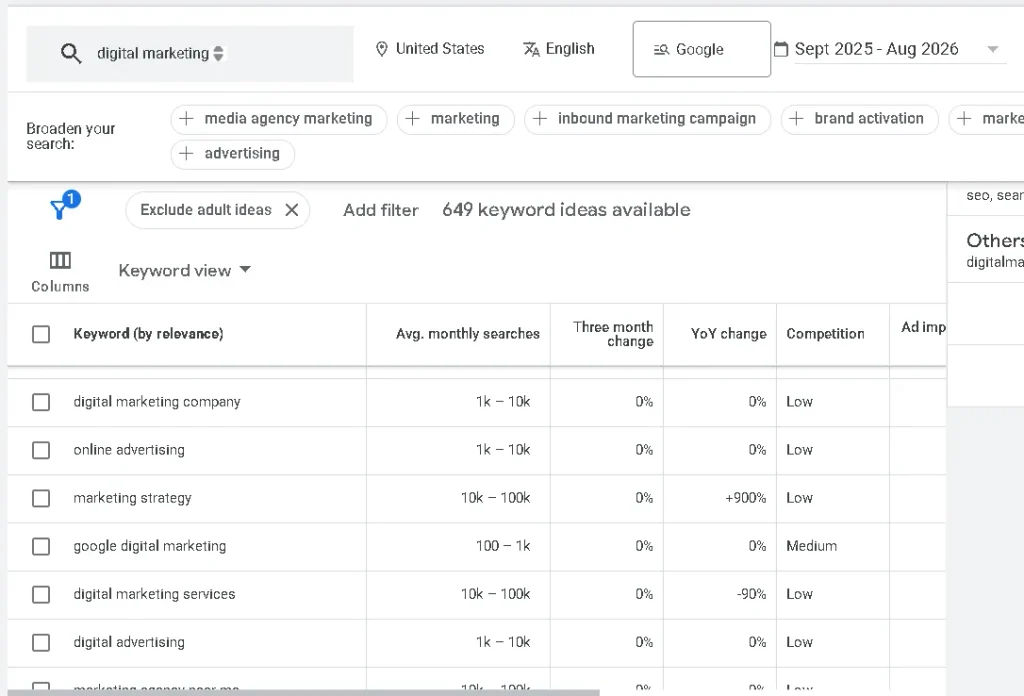1024x696 pixels.
Task: Click keyword marketing strategy
Action: (x=133, y=498)
